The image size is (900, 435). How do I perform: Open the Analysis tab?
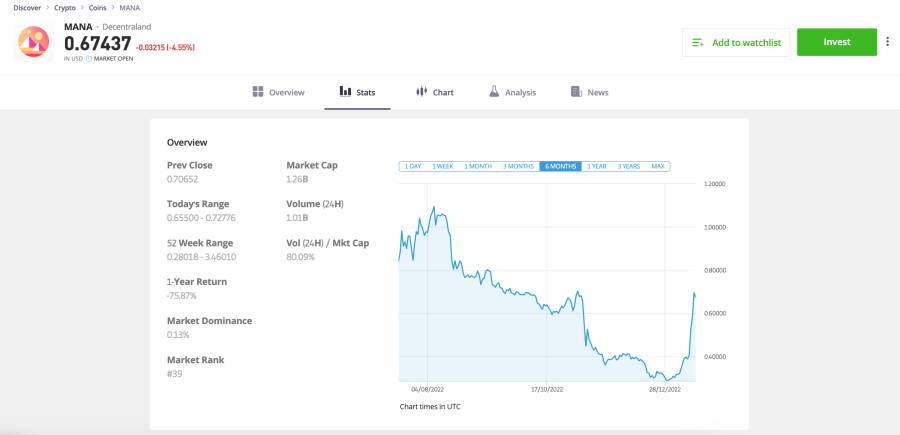click(520, 92)
